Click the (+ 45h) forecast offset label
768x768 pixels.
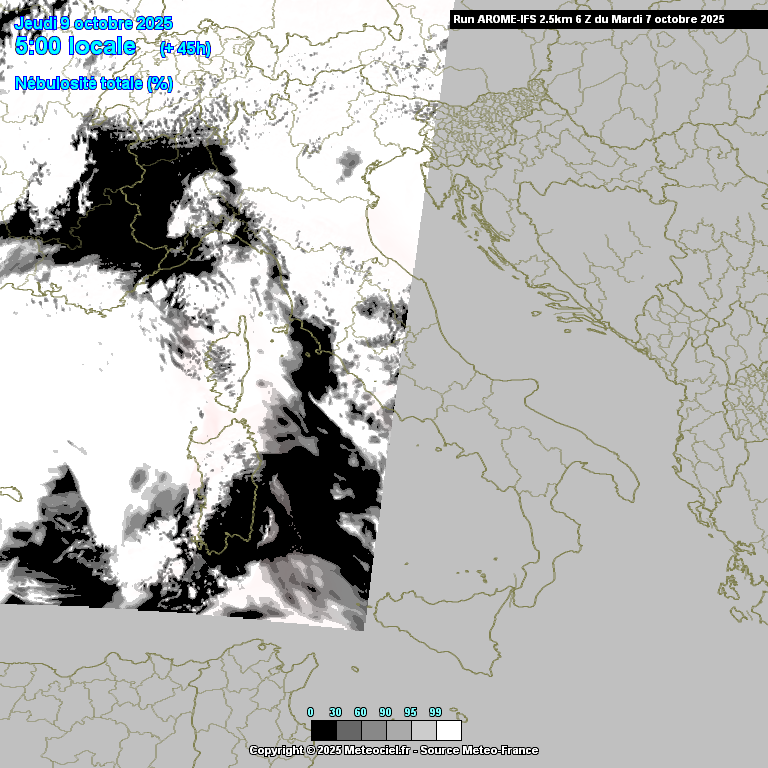(x=185, y=48)
